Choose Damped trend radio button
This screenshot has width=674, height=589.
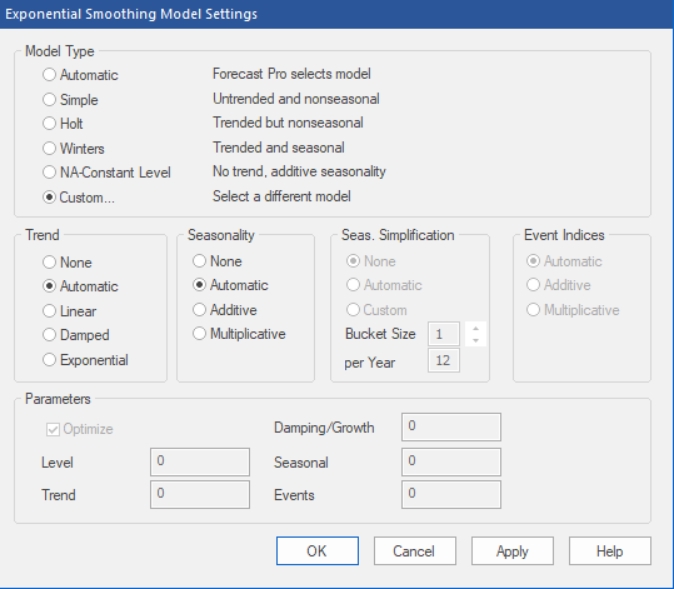pyautogui.click(x=50, y=335)
